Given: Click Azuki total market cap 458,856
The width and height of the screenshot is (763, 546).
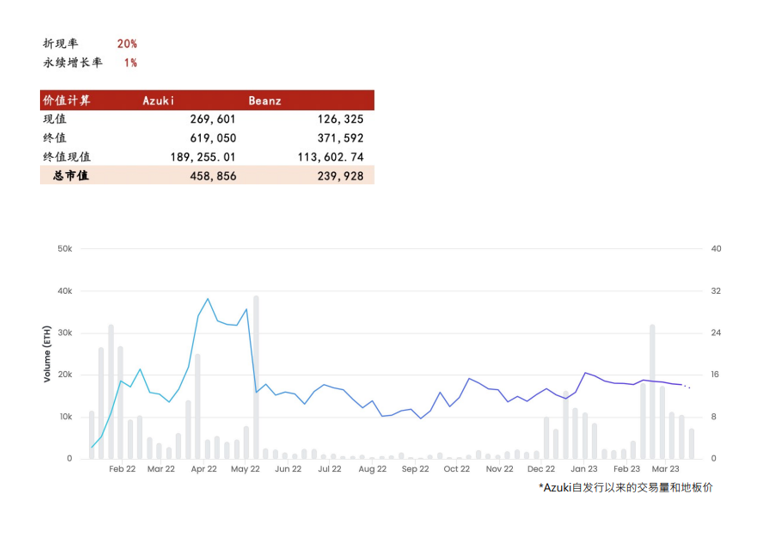Looking at the screenshot, I should point(213,176).
